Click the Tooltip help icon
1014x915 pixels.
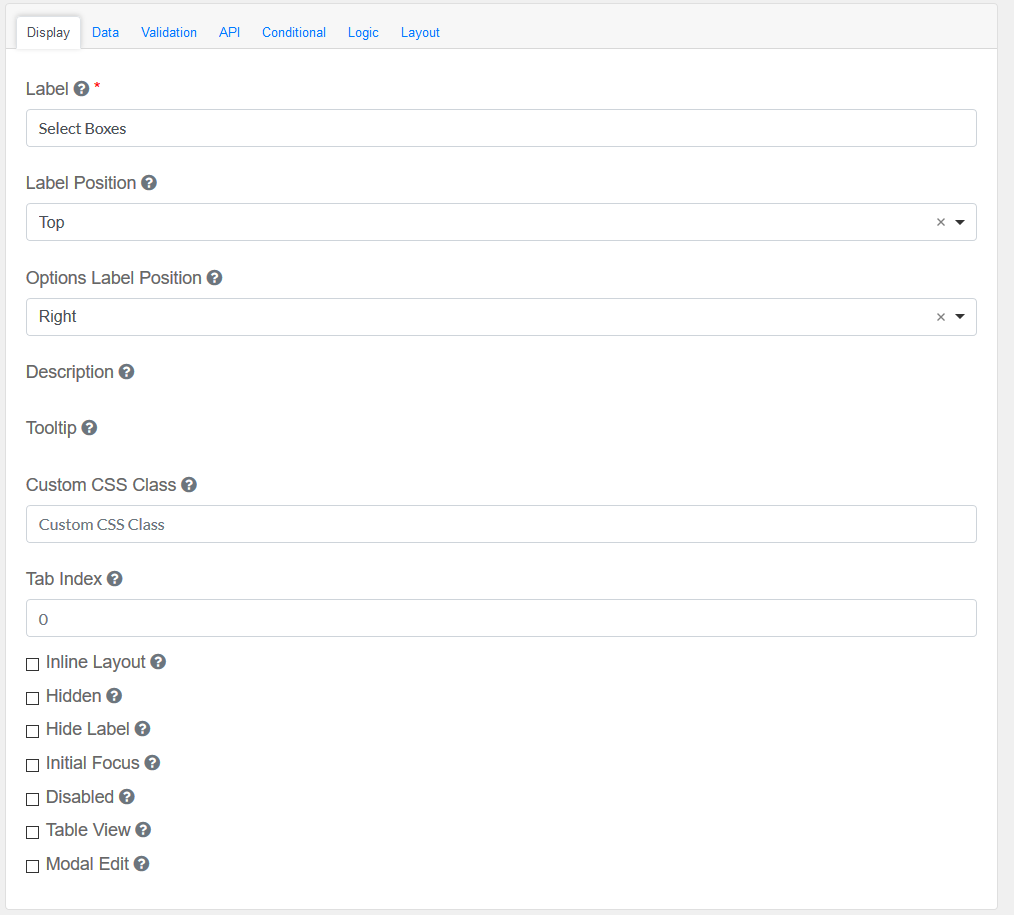[89, 428]
